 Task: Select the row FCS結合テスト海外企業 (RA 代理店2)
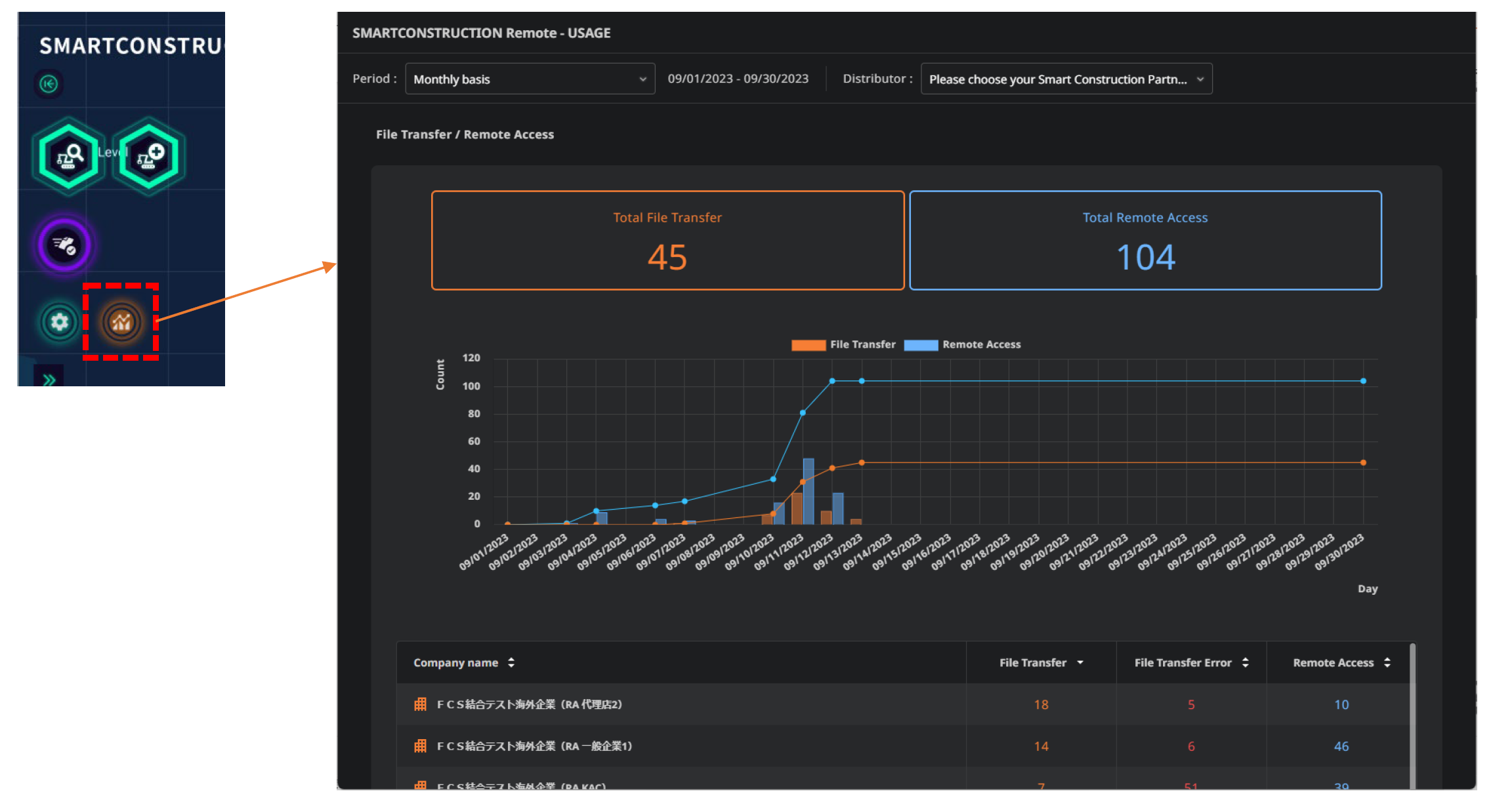pyautogui.click(x=904, y=704)
